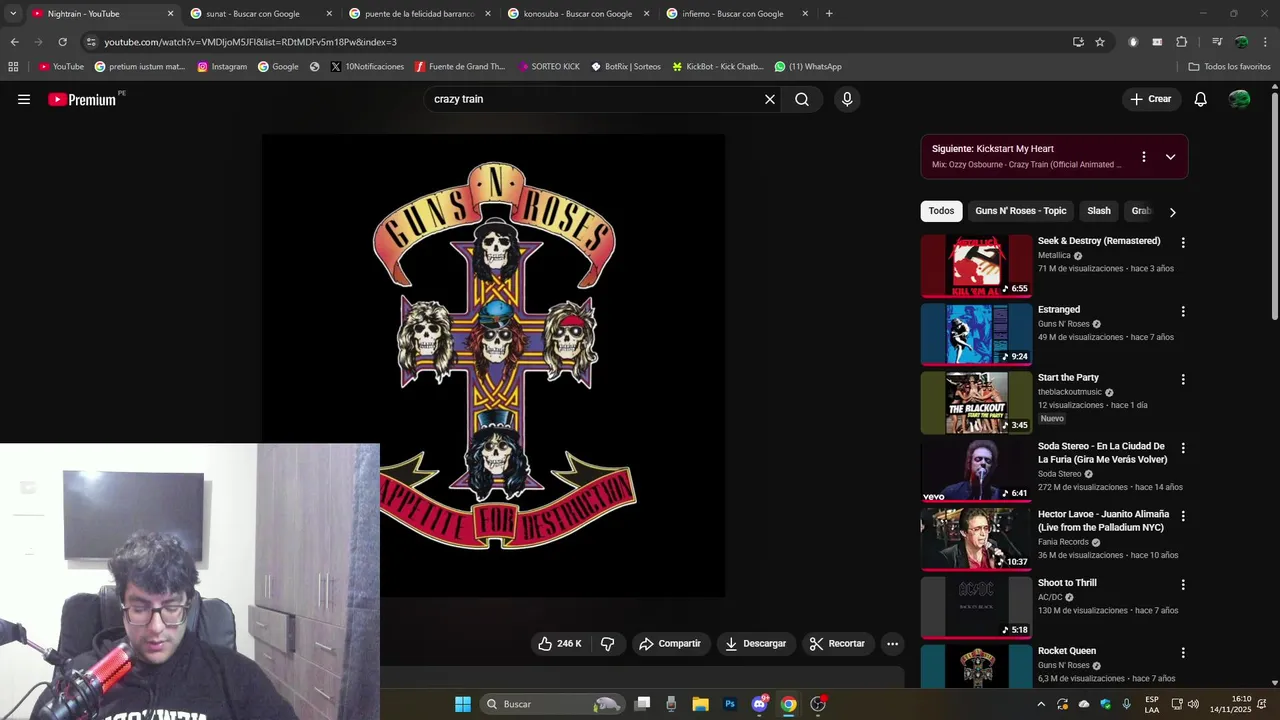Switch to infierno - Buscar con Google tab
Image resolution: width=1280 pixels, height=720 pixels.
(x=736, y=14)
